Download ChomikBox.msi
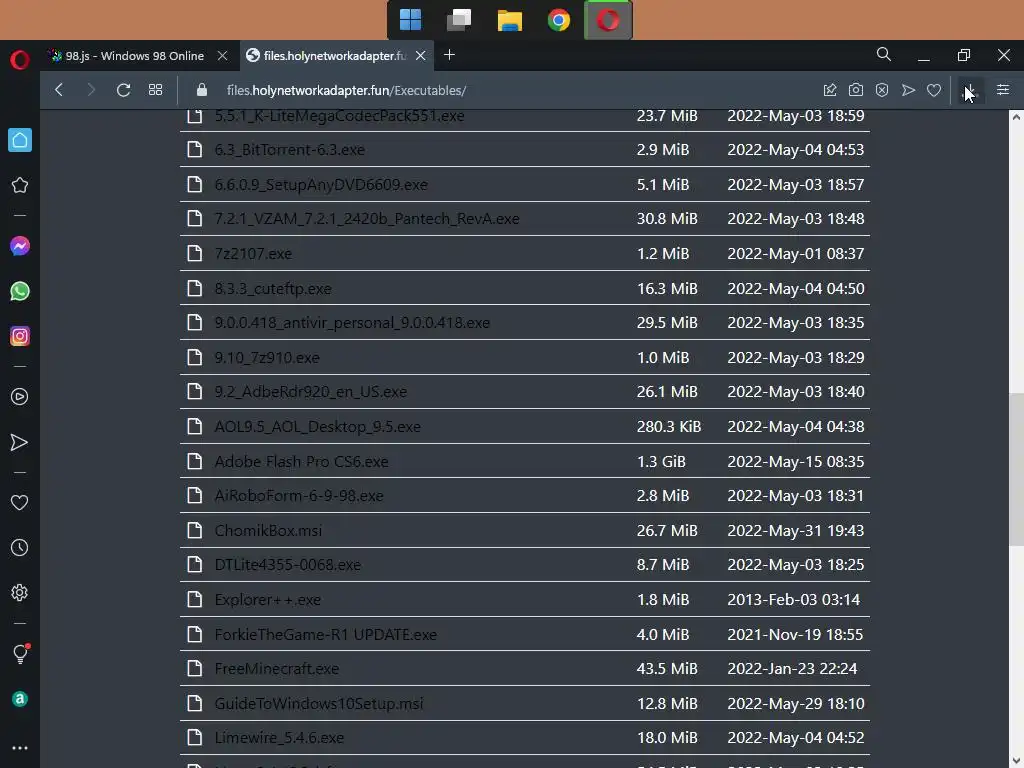1024x768 pixels. pyautogui.click(x=268, y=530)
